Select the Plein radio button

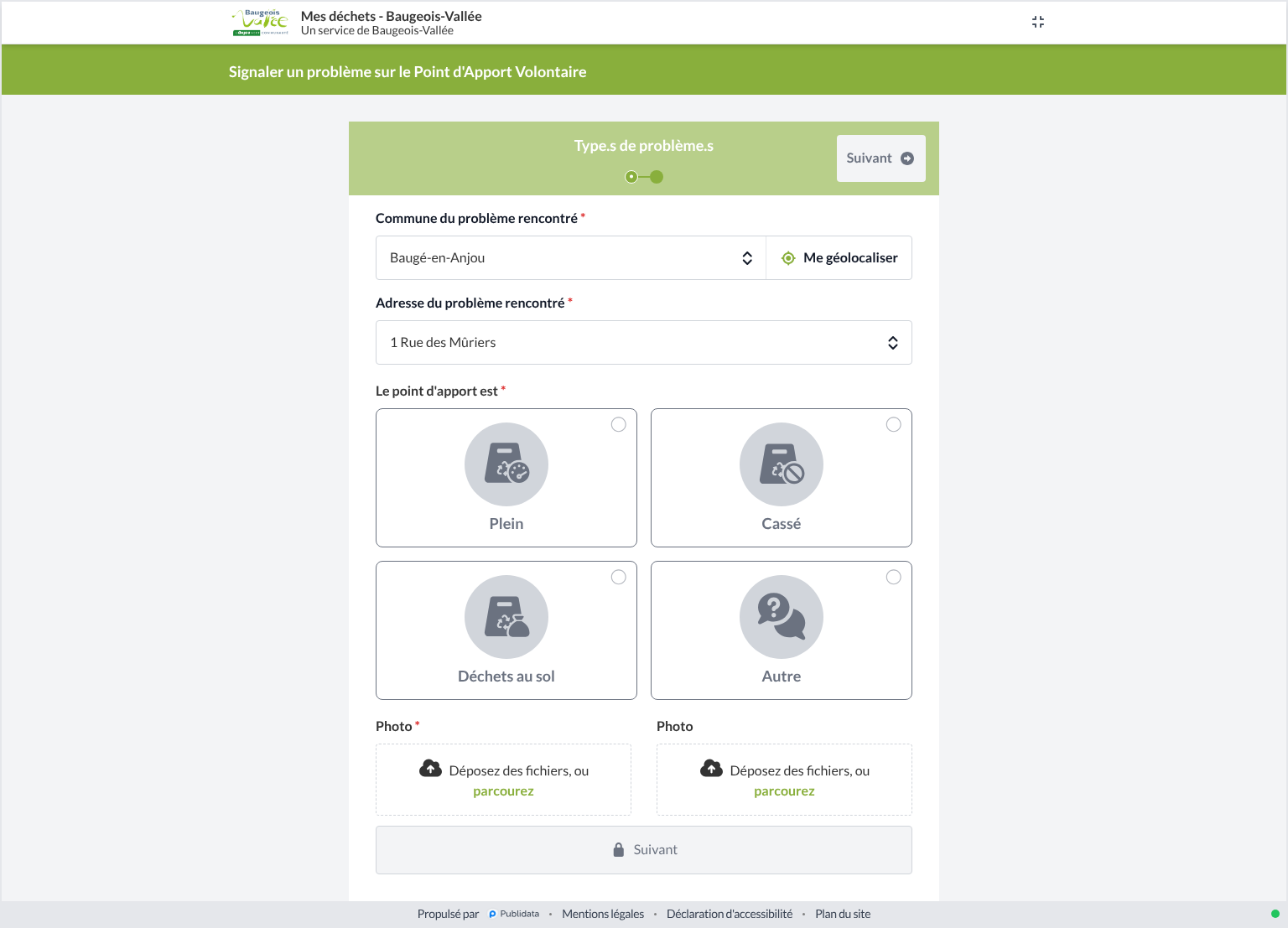coord(619,424)
